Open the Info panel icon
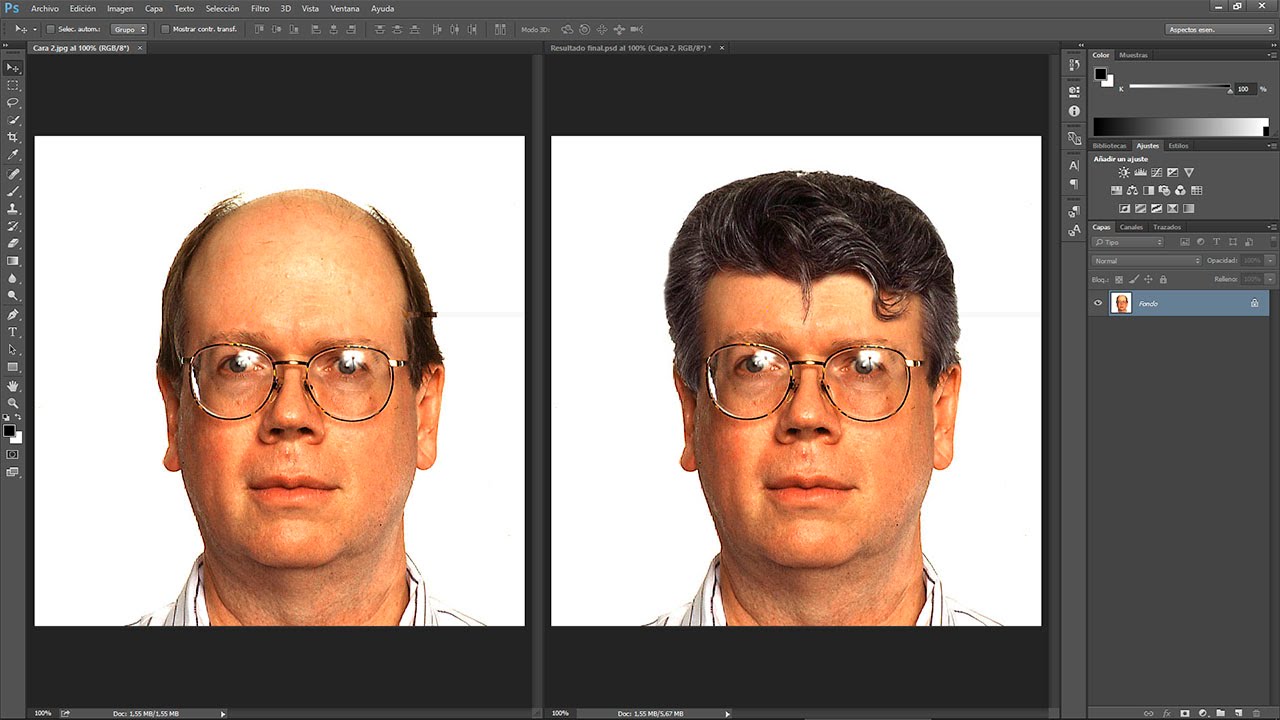The height and width of the screenshot is (720, 1280). pos(1074,111)
